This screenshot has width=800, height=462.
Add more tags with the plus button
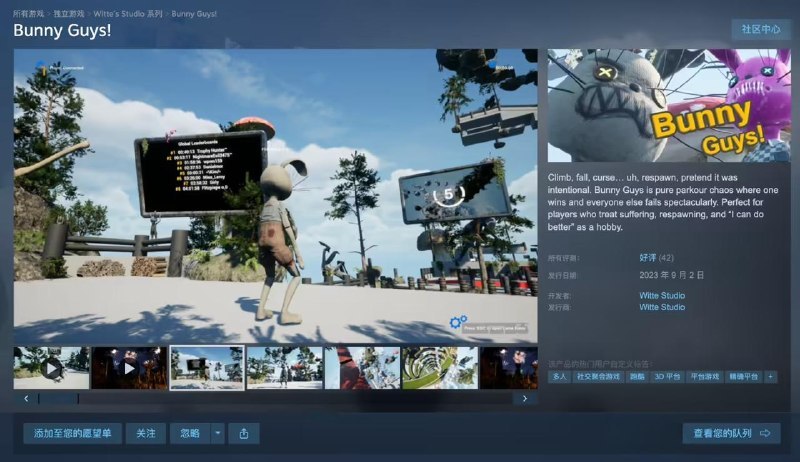pos(770,377)
